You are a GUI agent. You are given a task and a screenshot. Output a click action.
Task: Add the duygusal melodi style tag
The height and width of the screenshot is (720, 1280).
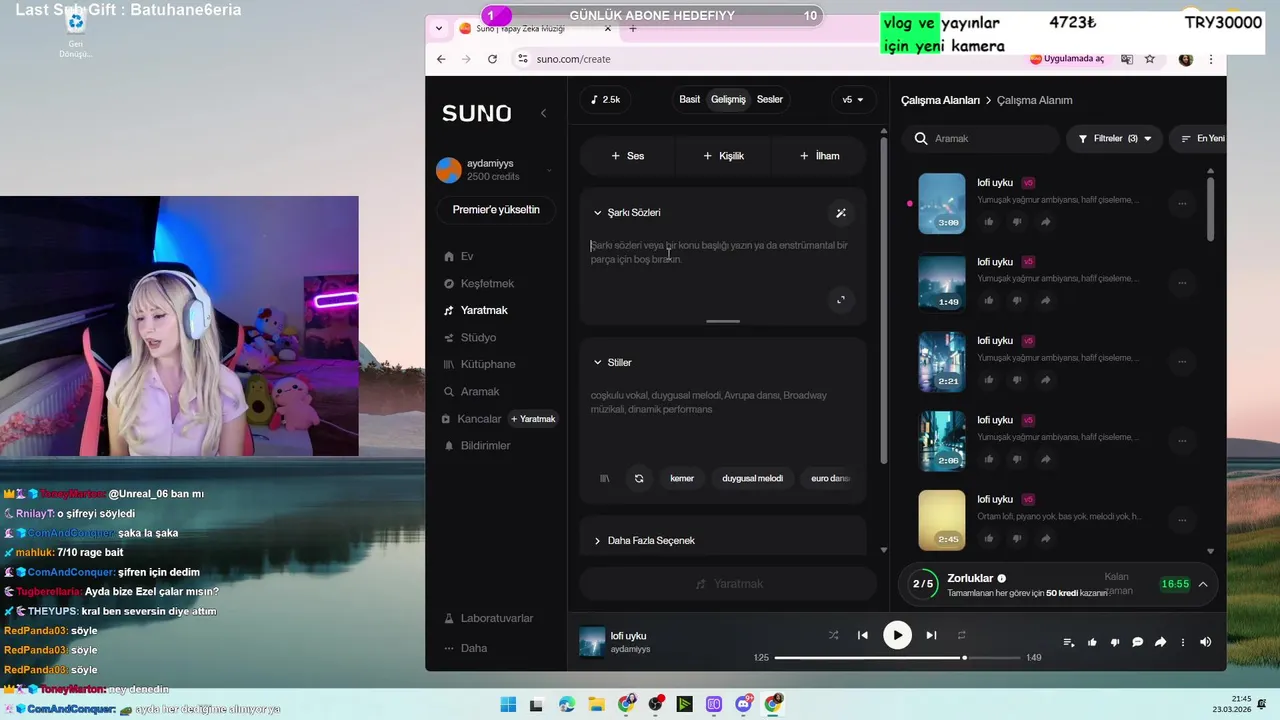click(753, 478)
